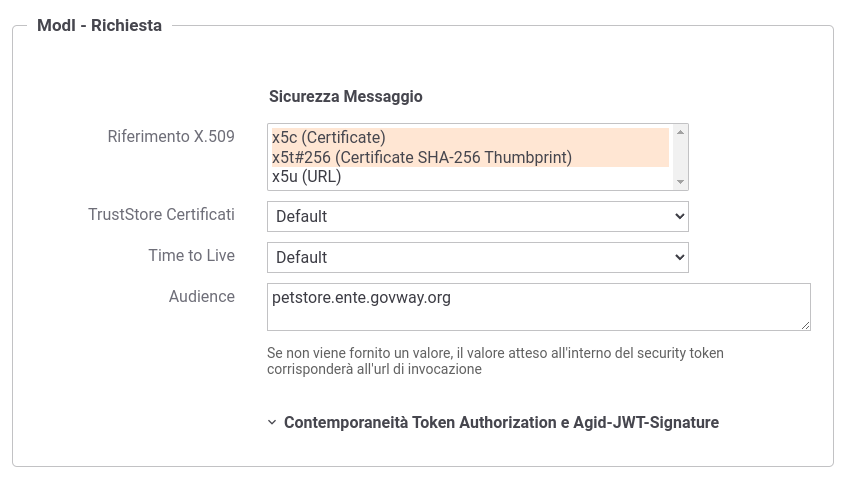Screen dimensions: 849x479
Task: Click the Audience textarea resize handle
Action: [805, 325]
